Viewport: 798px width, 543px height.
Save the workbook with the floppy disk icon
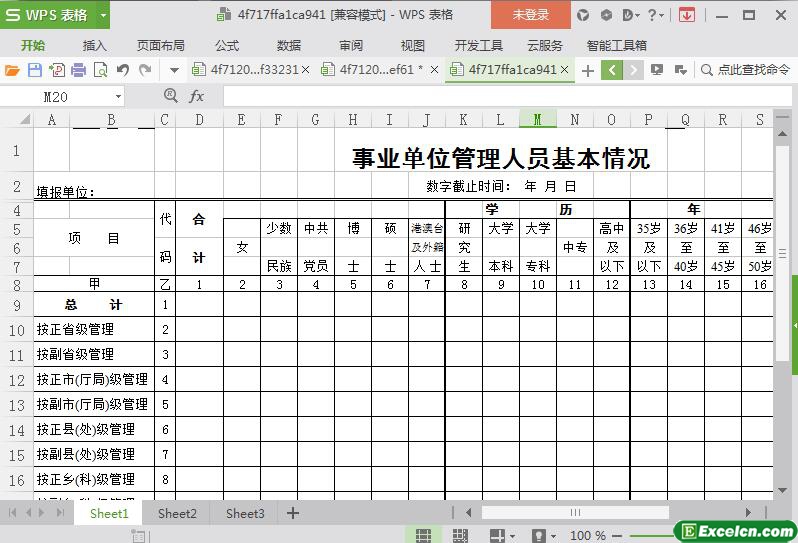point(35,70)
